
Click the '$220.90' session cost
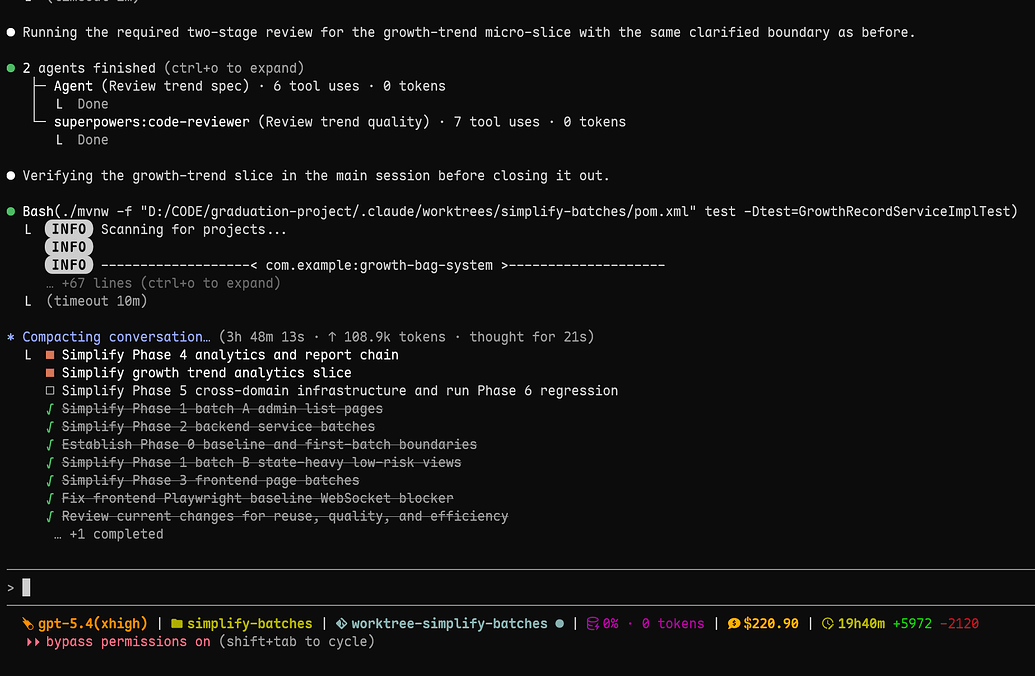pyautogui.click(x=771, y=624)
